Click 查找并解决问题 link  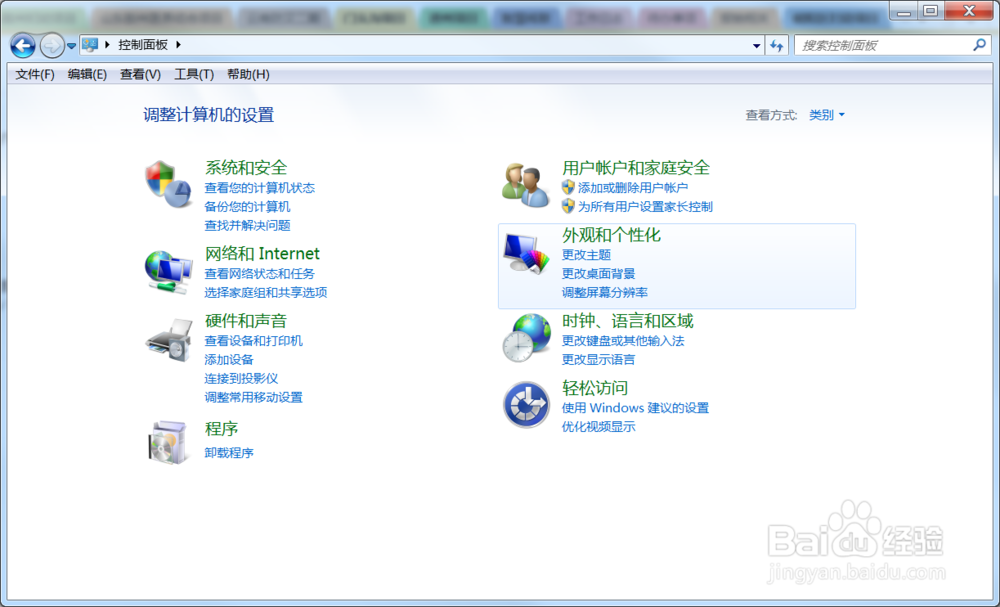tap(247, 225)
